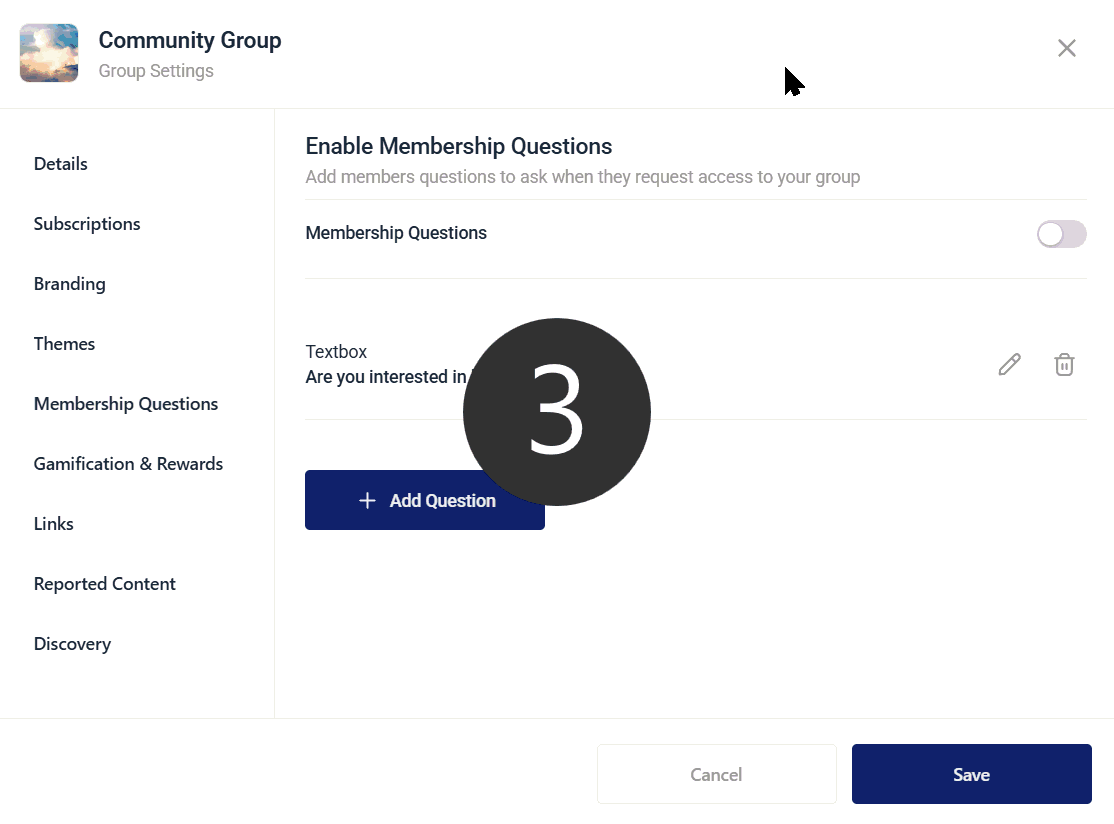
Task: Go to the Links section
Action: [53, 524]
